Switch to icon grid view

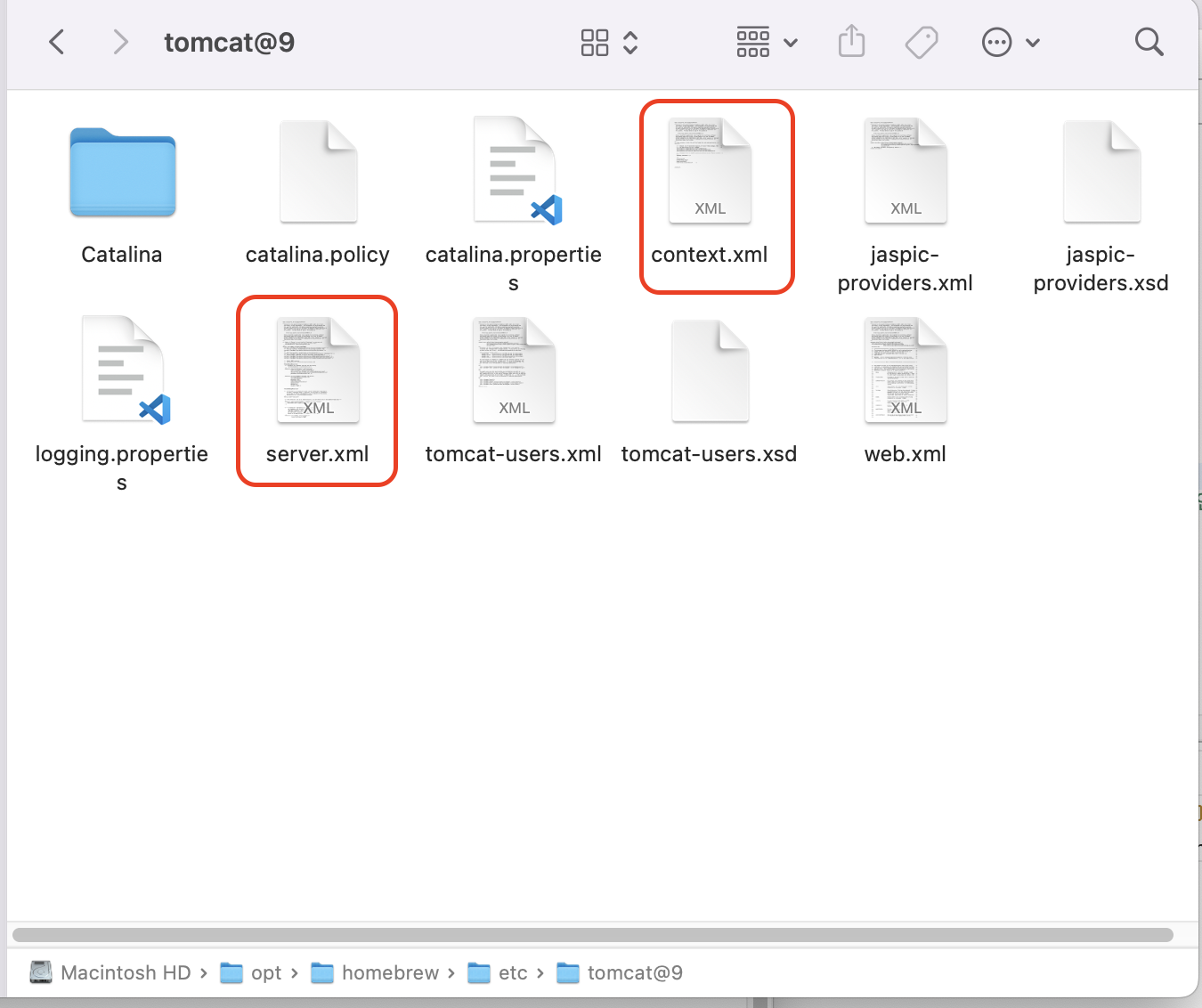(595, 42)
